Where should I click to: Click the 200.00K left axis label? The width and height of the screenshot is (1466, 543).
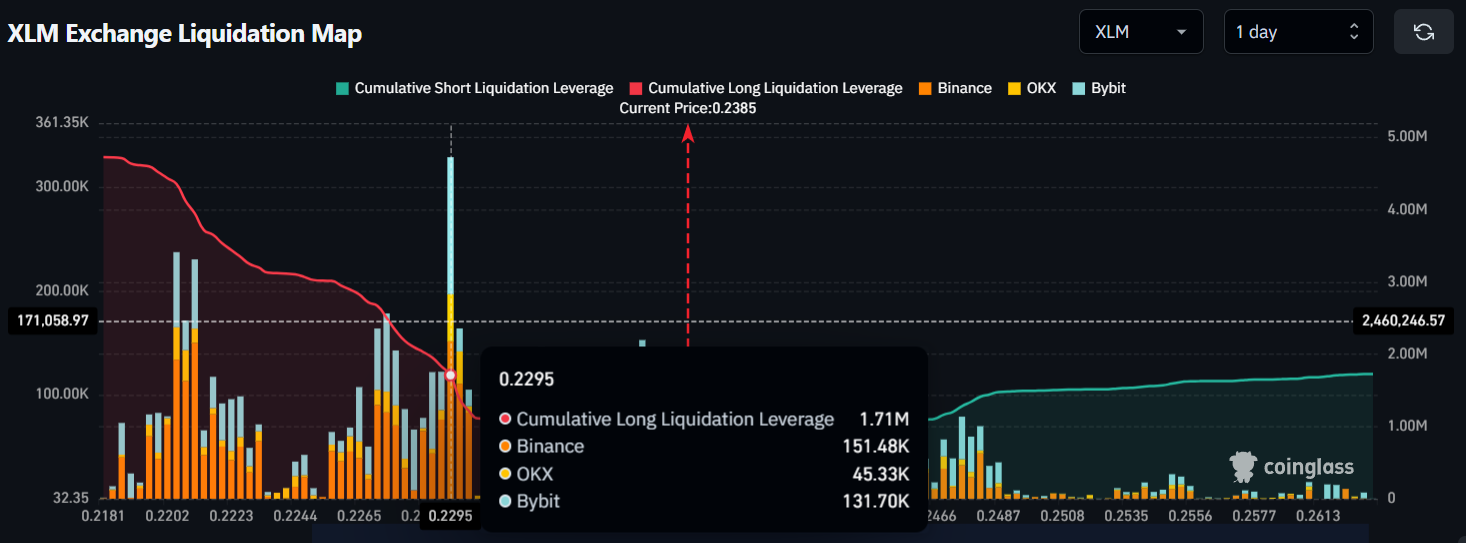point(63,290)
